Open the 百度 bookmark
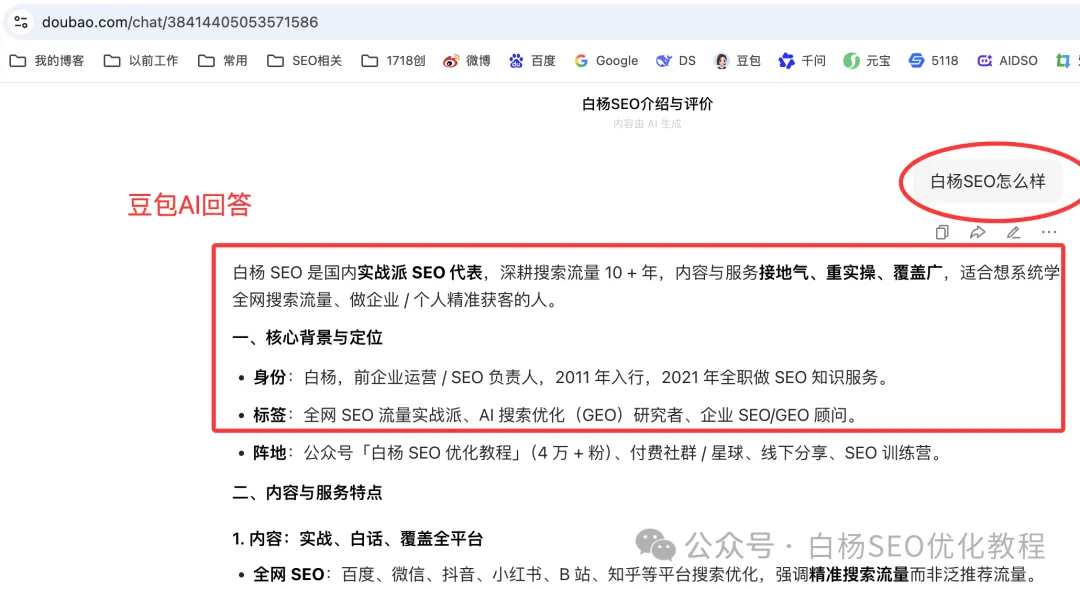 532,60
